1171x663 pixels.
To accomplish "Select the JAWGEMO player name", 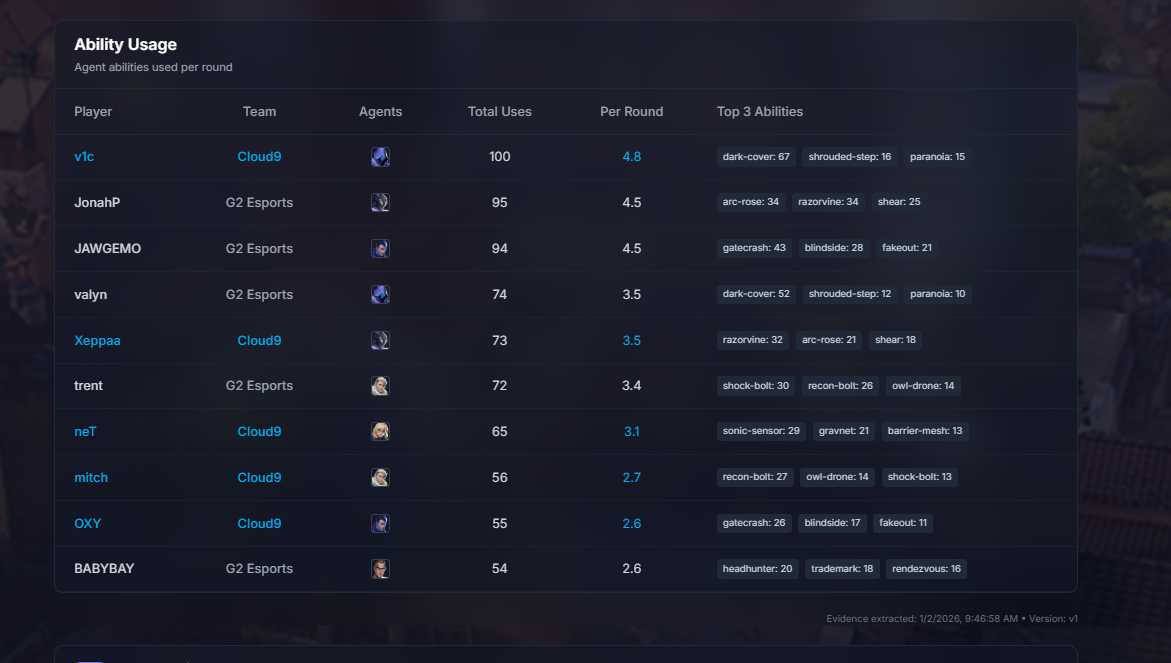I will 108,249.
